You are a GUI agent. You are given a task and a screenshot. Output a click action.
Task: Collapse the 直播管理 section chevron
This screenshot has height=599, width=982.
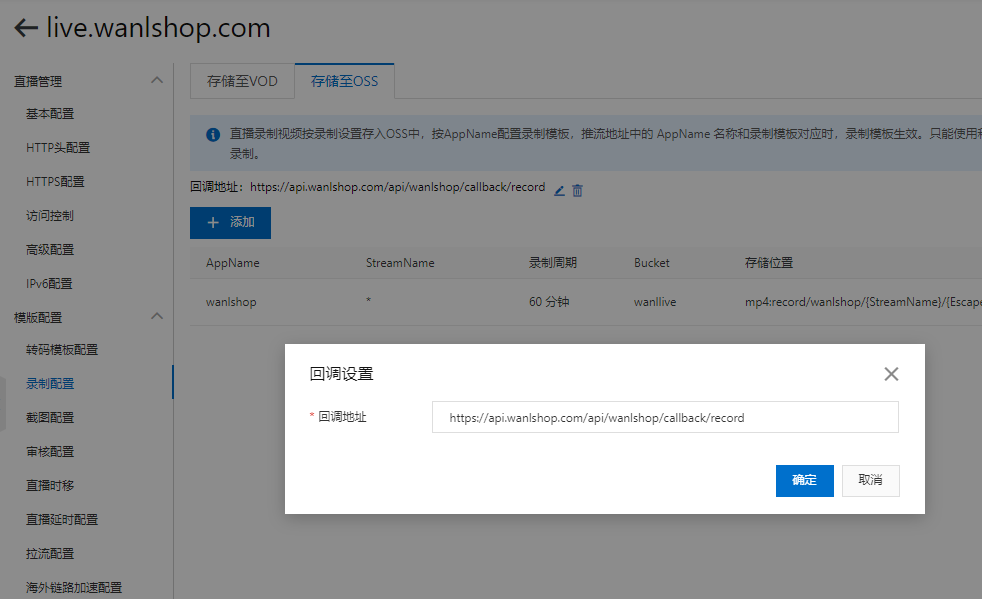(157, 80)
